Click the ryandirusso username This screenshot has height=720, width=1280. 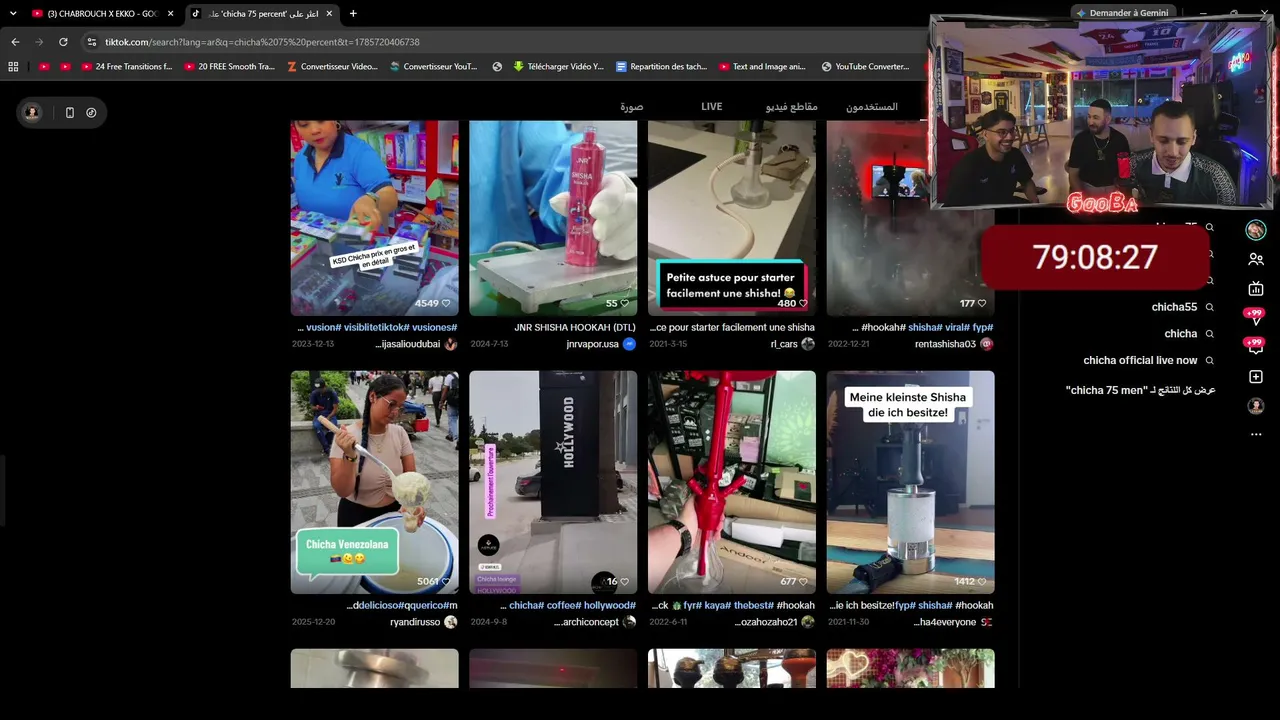coord(416,622)
